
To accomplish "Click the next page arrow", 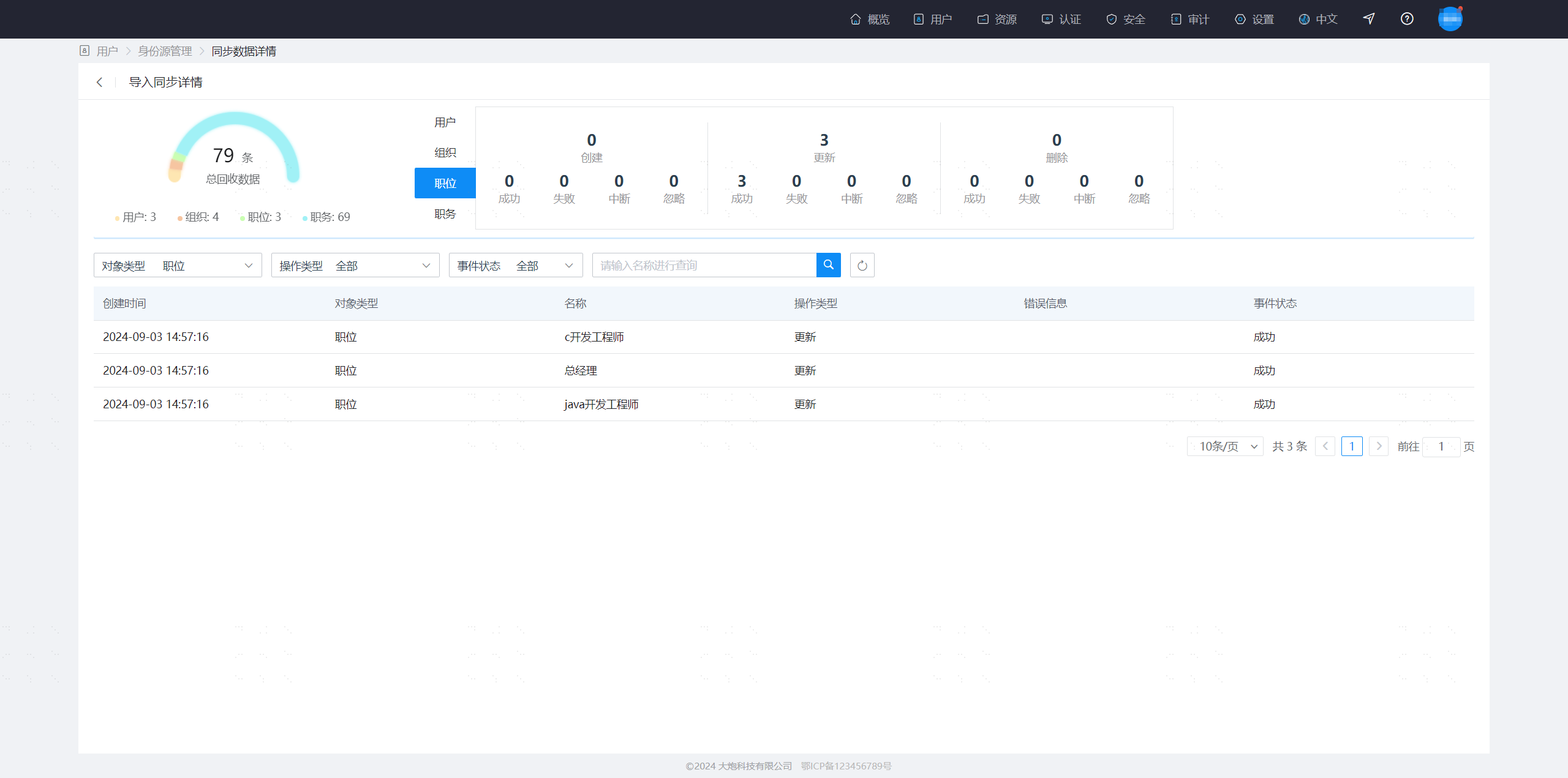I will point(1379,446).
